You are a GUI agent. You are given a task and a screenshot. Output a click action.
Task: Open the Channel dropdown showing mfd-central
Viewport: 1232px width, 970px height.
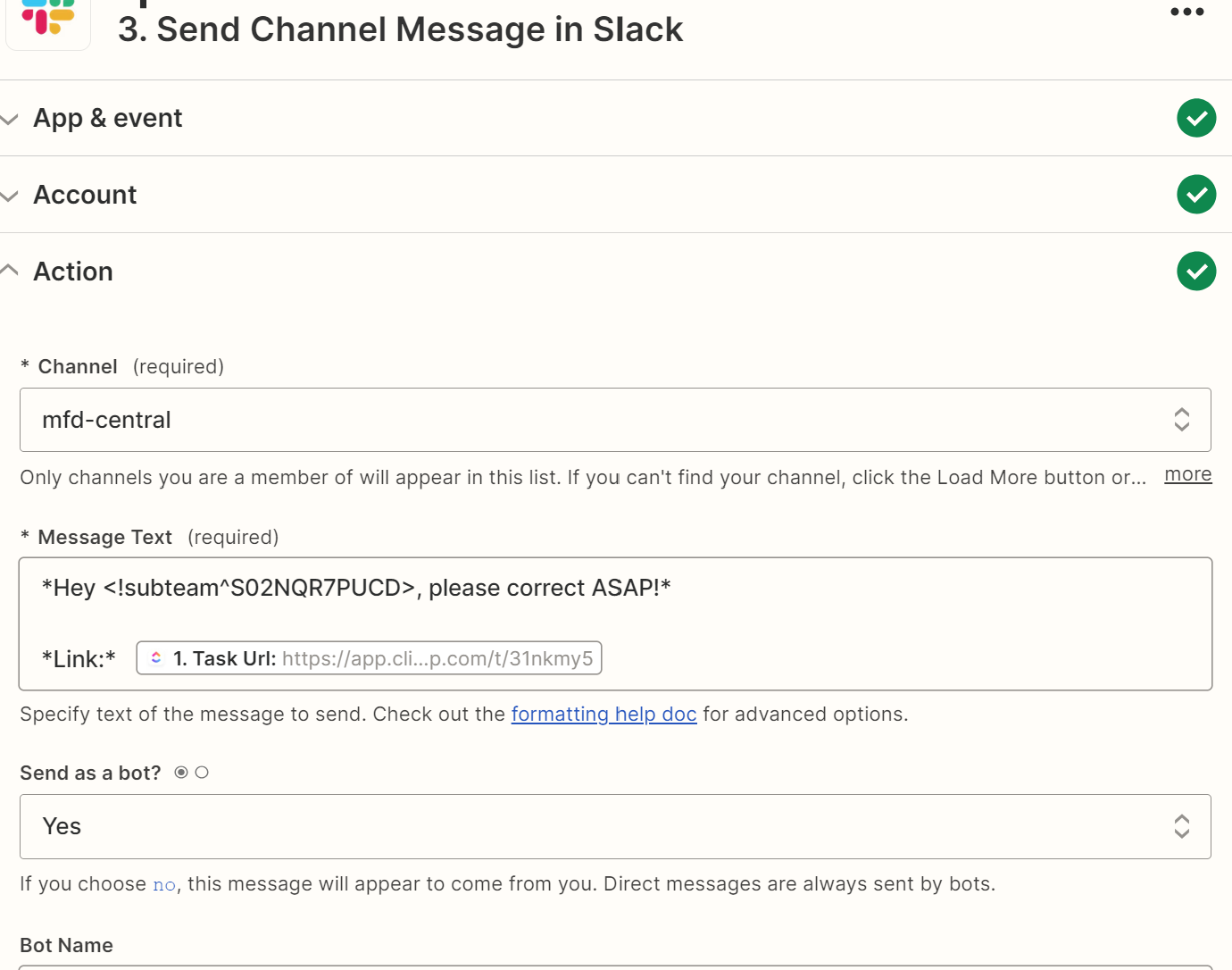[x=615, y=420]
